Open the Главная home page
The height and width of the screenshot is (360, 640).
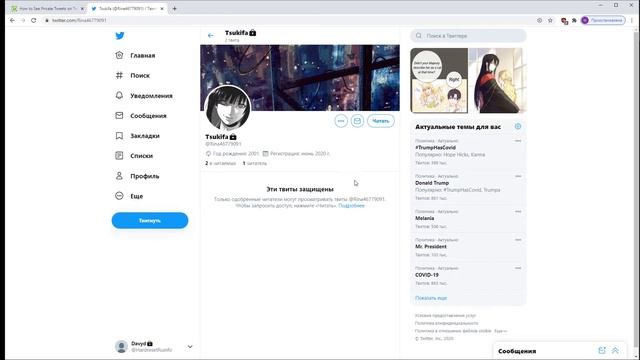(142, 55)
